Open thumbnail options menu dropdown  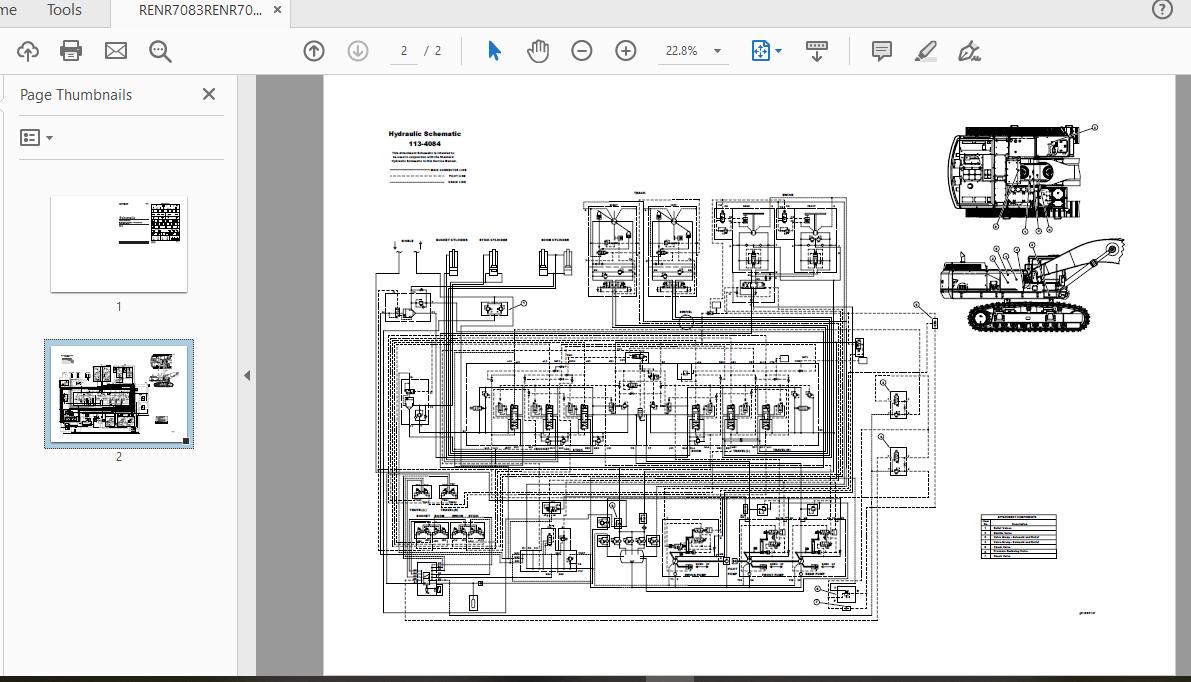click(37, 138)
